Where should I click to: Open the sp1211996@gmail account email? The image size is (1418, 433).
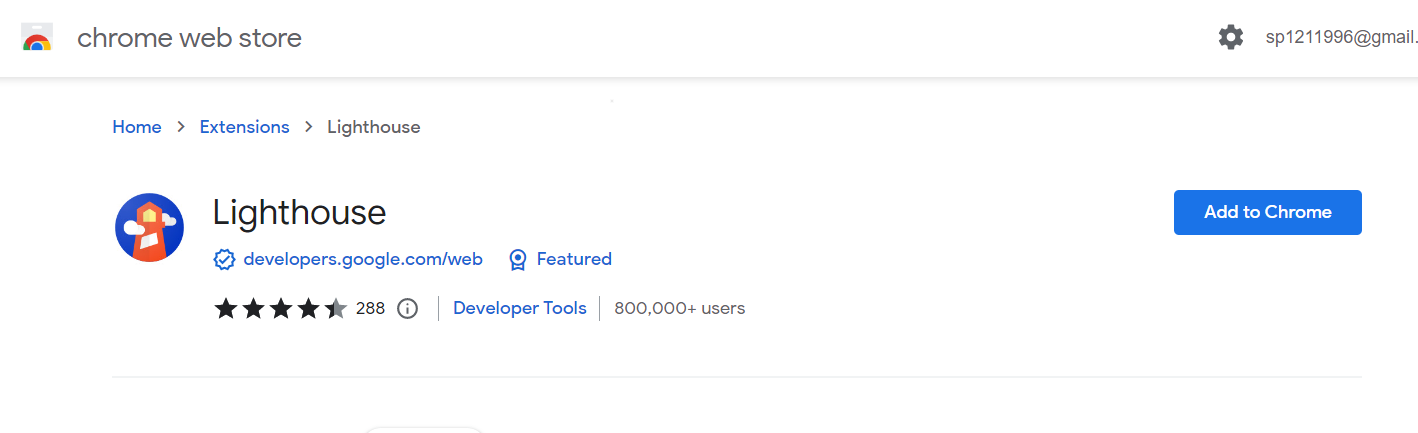coord(1341,38)
